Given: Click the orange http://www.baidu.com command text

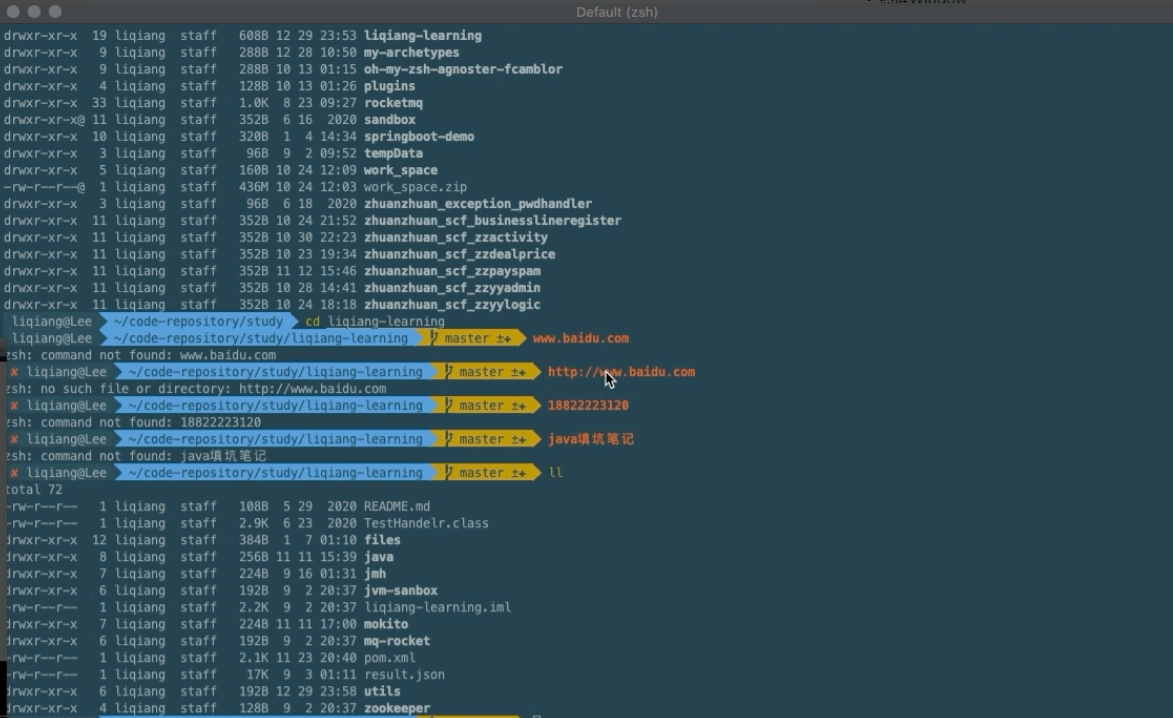Looking at the screenshot, I should pos(620,372).
